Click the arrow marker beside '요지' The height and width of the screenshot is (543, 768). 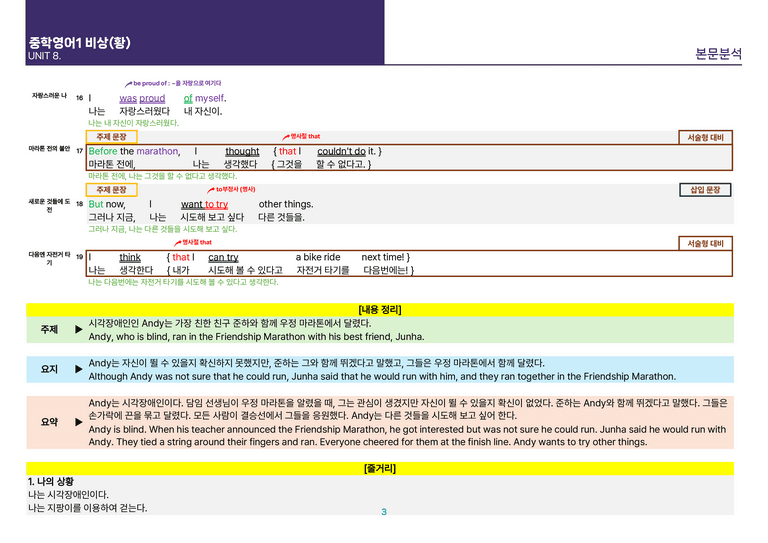78,369
